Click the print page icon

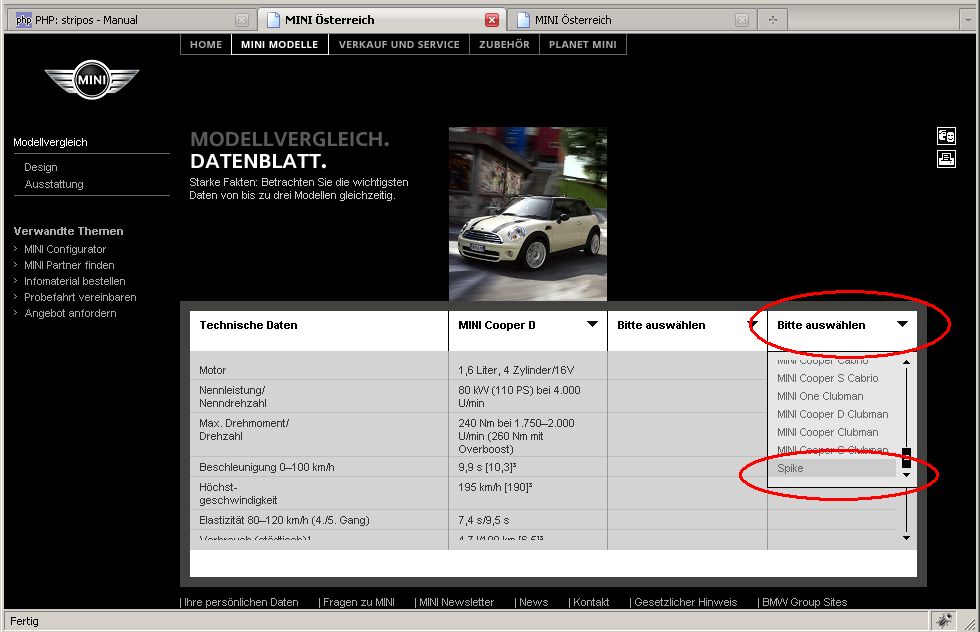click(946, 159)
